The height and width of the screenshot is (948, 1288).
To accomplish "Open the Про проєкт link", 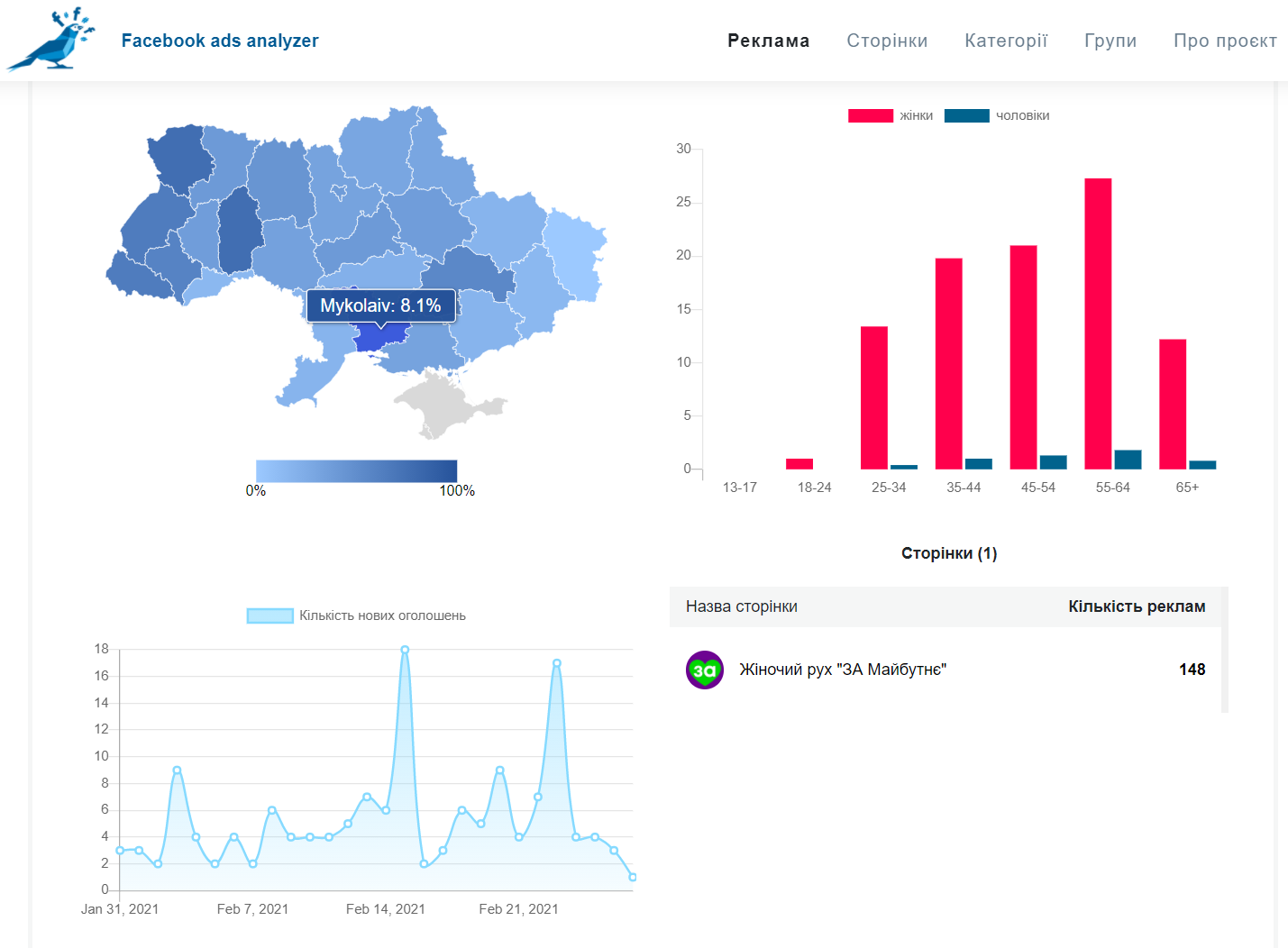I will pyautogui.click(x=1225, y=41).
